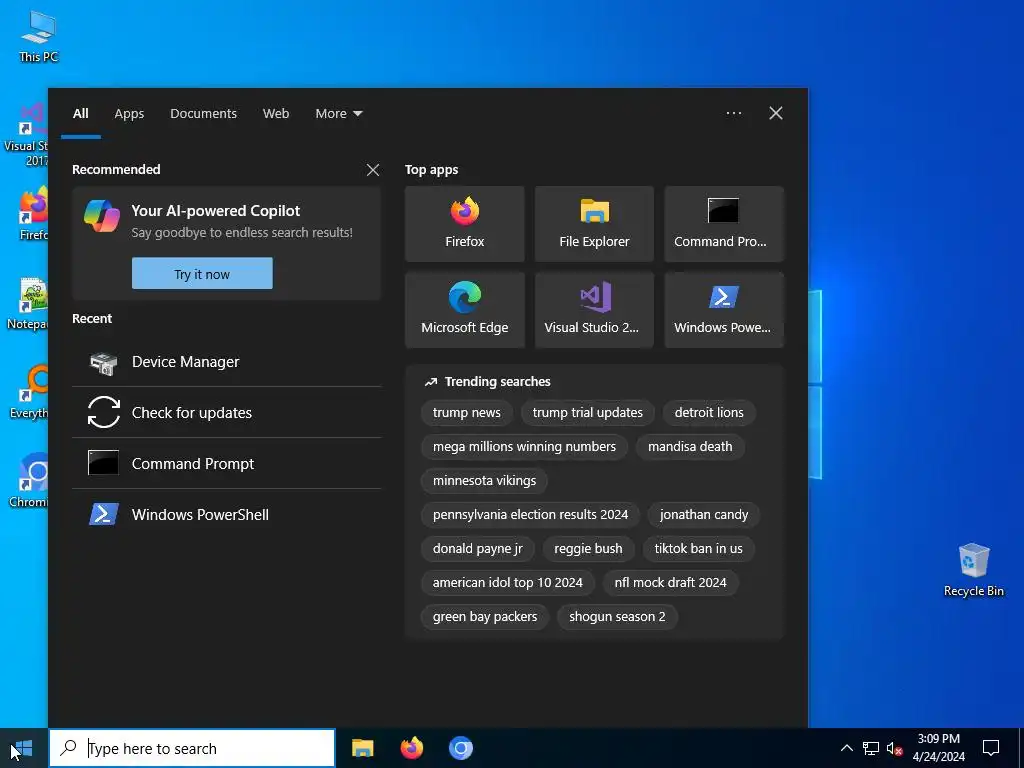The width and height of the screenshot is (1024, 768).
Task: Open Windows PowerShell from Recent list
Action: pyautogui.click(x=227, y=515)
